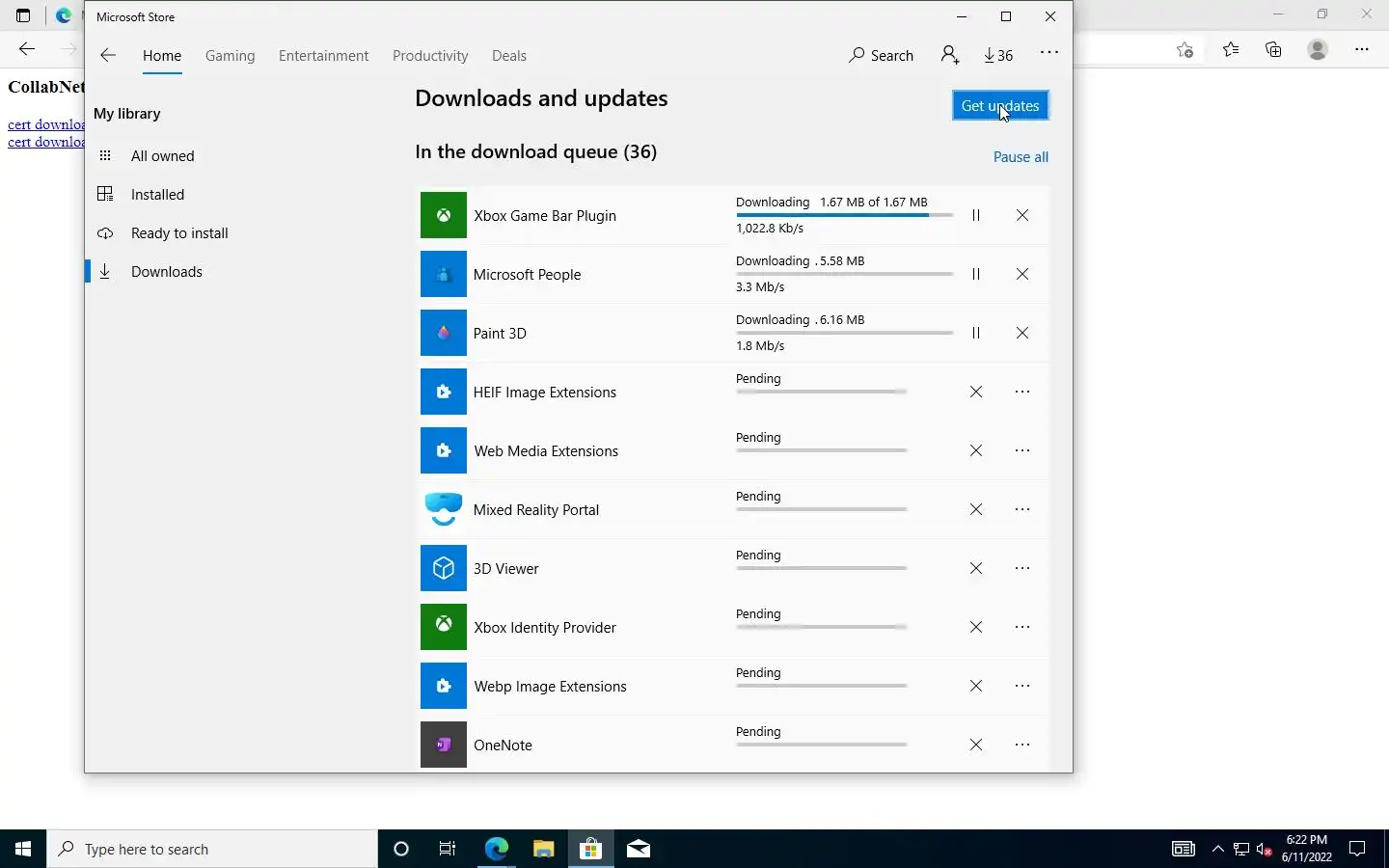This screenshot has width=1389, height=868.
Task: Cancel the pending Web Media Extensions download
Action: (x=976, y=451)
